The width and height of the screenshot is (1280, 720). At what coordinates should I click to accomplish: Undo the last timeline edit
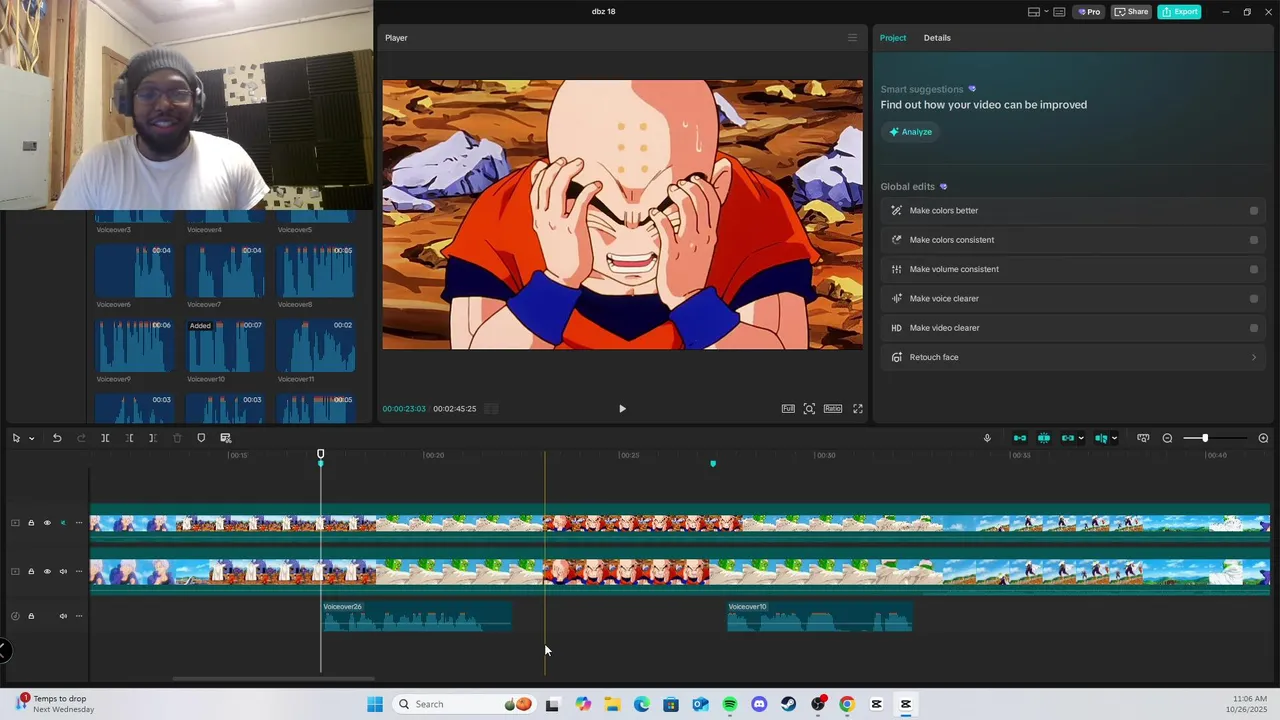point(57,438)
